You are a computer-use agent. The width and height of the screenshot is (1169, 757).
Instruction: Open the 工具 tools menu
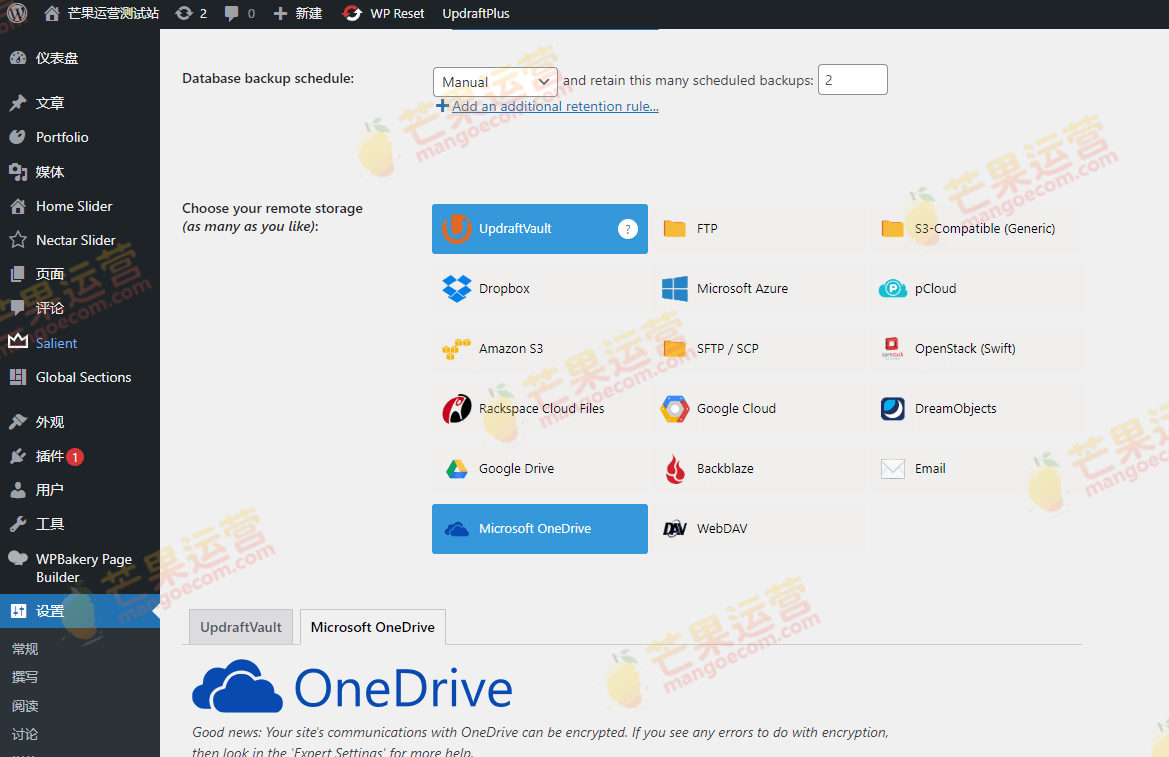point(80,524)
